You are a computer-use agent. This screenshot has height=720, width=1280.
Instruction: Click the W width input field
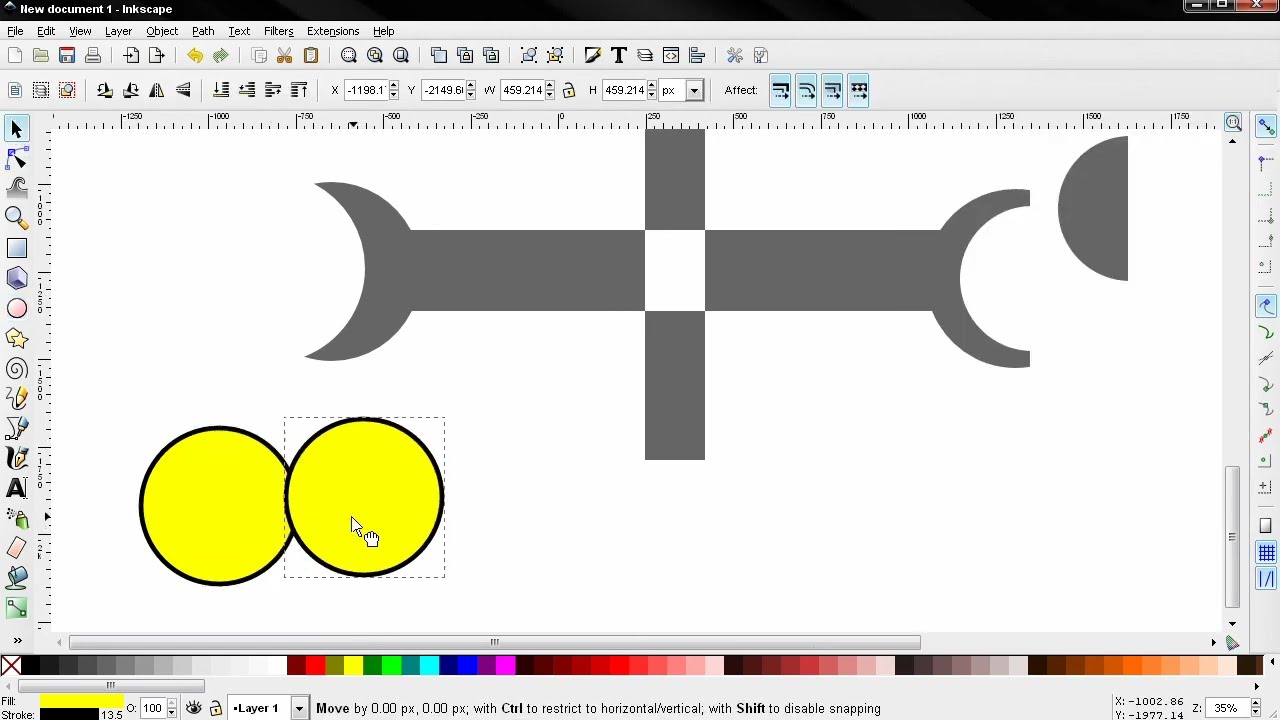point(521,90)
